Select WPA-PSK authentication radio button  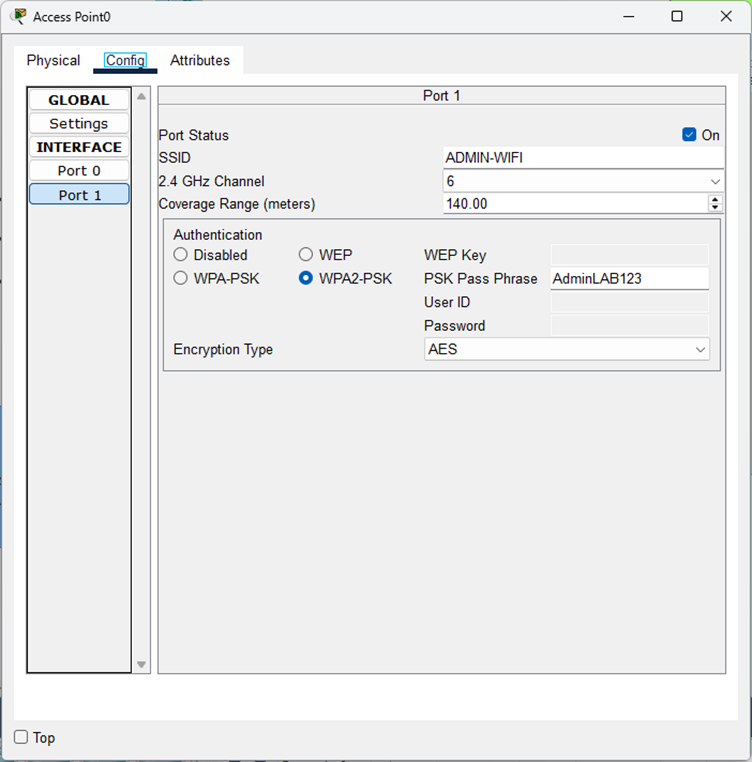coord(181,279)
